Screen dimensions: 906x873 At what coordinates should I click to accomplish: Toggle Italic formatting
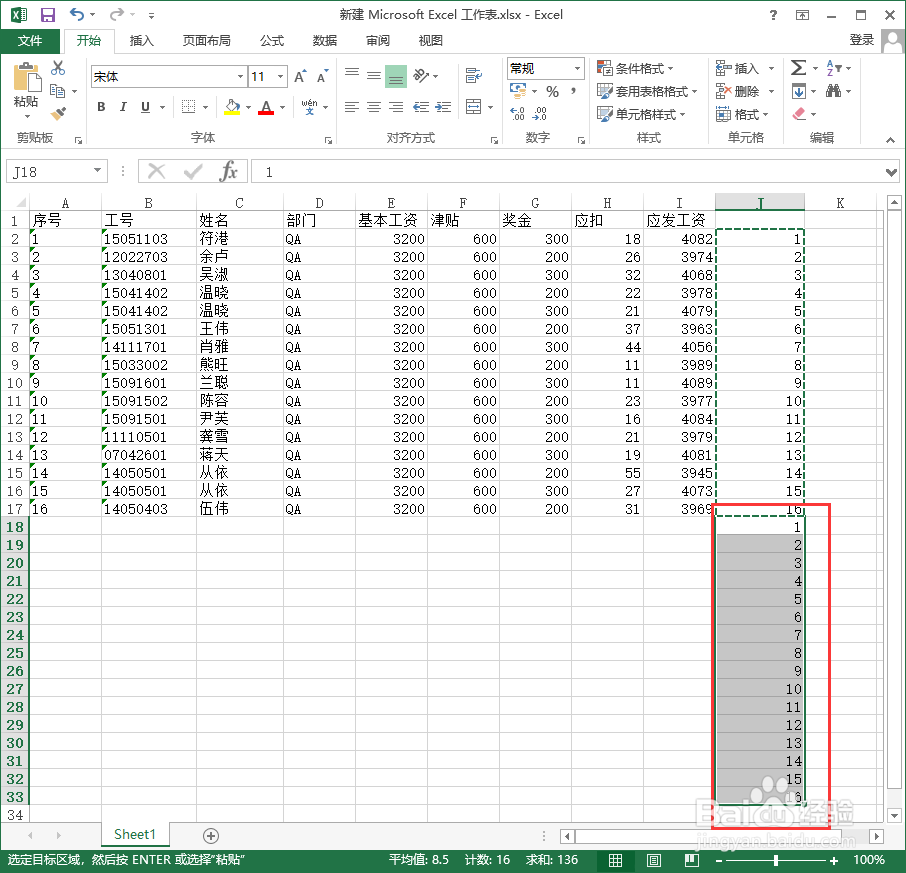(123, 107)
